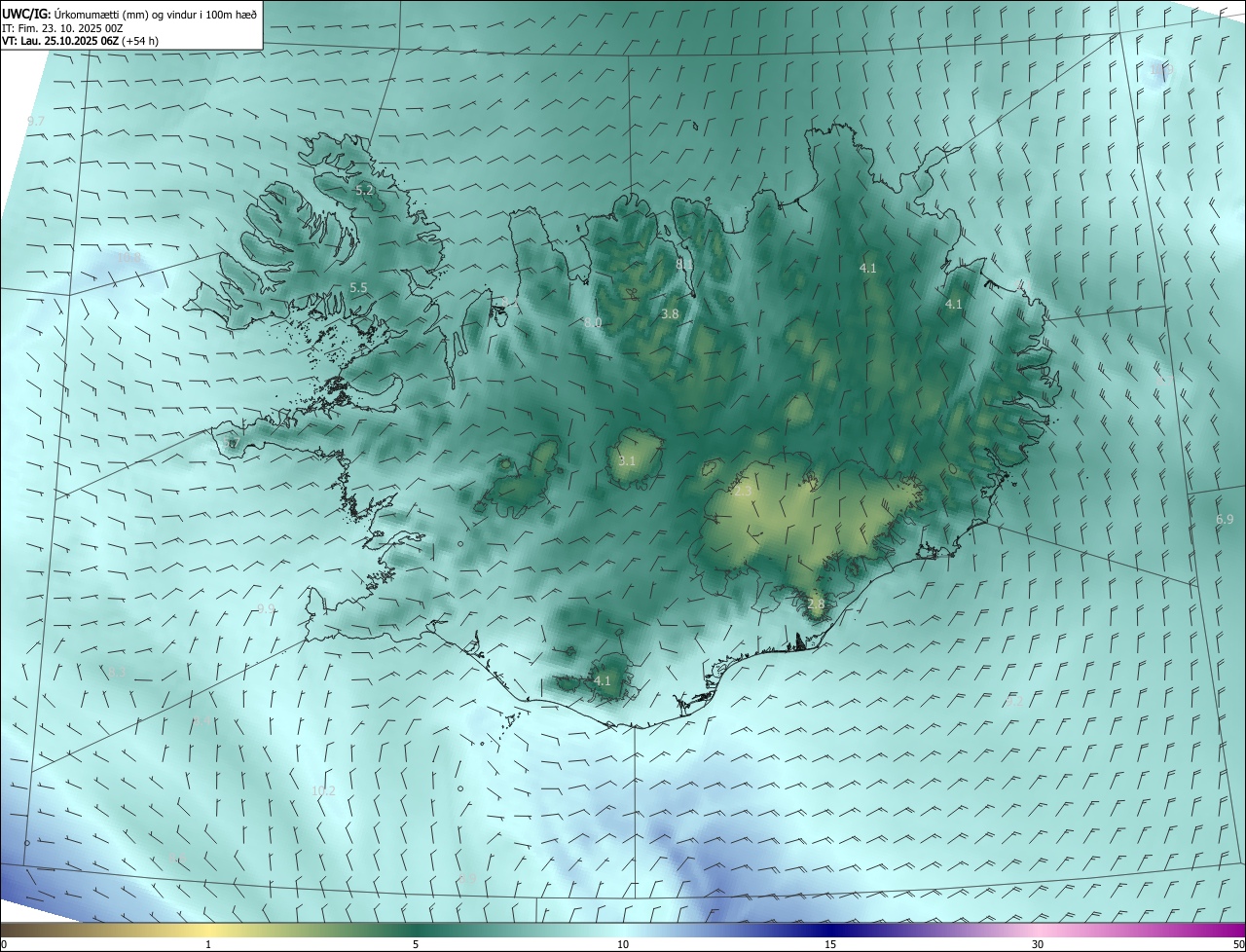
Task: Click the 10.2 value in the southwest sea
Action: point(323,790)
